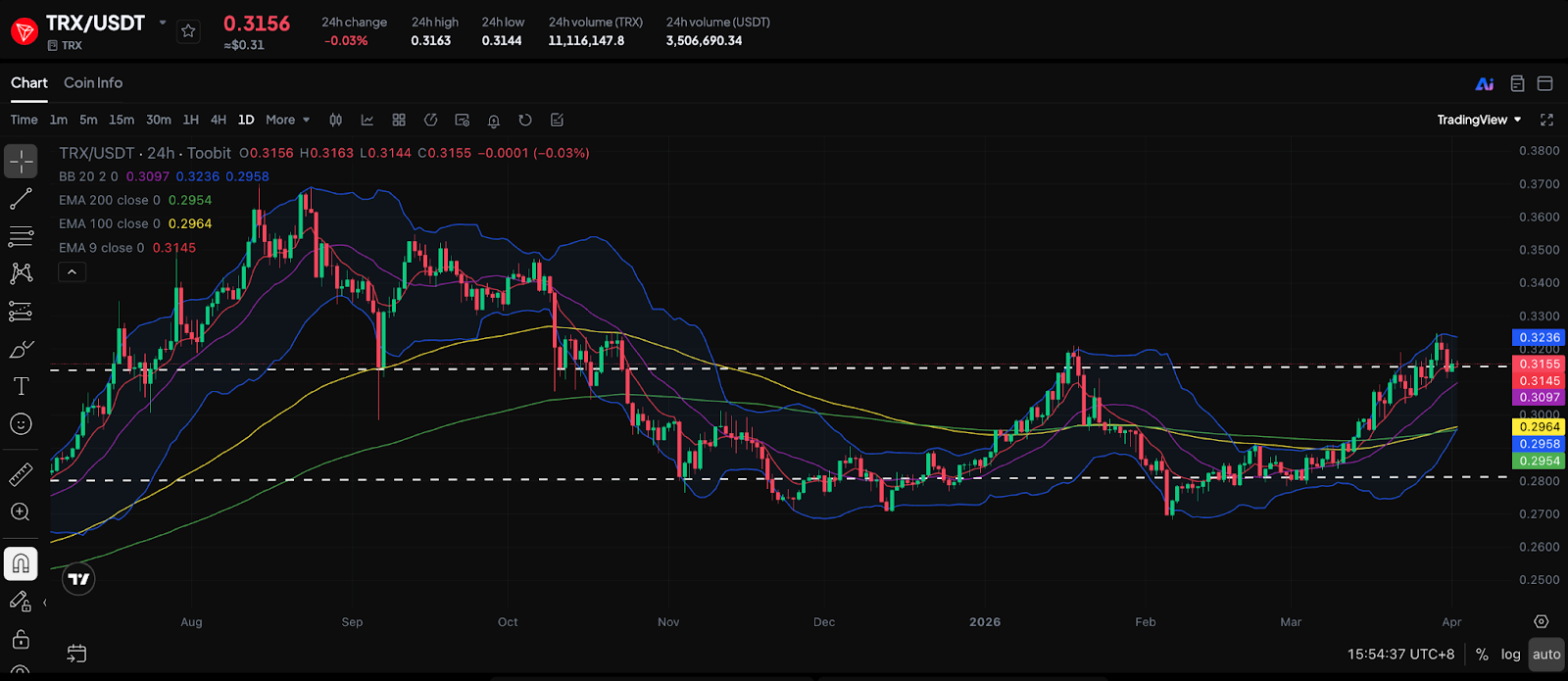
Task: Enter fullscreen chart mode
Action: [1546, 120]
